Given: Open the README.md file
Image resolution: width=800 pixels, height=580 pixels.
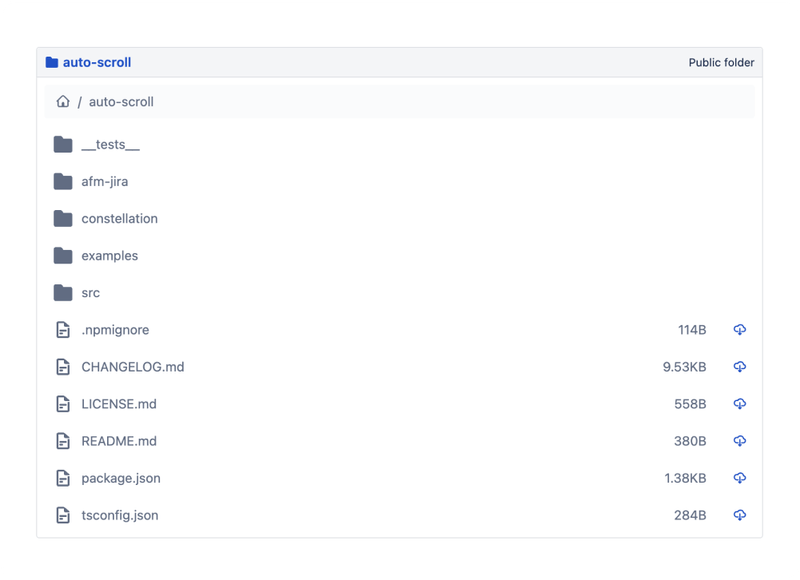Looking at the screenshot, I should coord(118,441).
